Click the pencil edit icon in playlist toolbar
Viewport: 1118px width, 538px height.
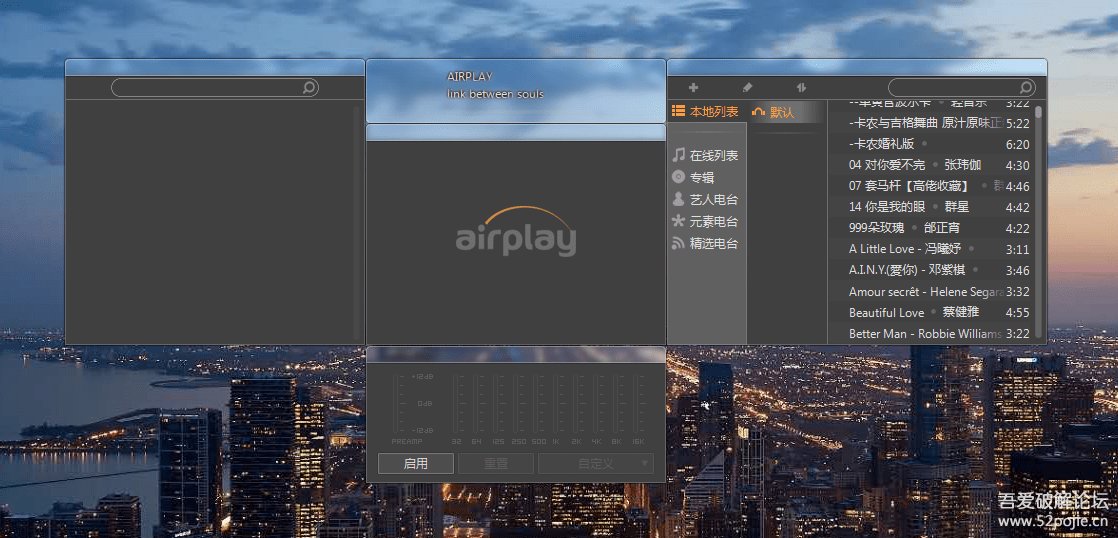click(x=747, y=88)
